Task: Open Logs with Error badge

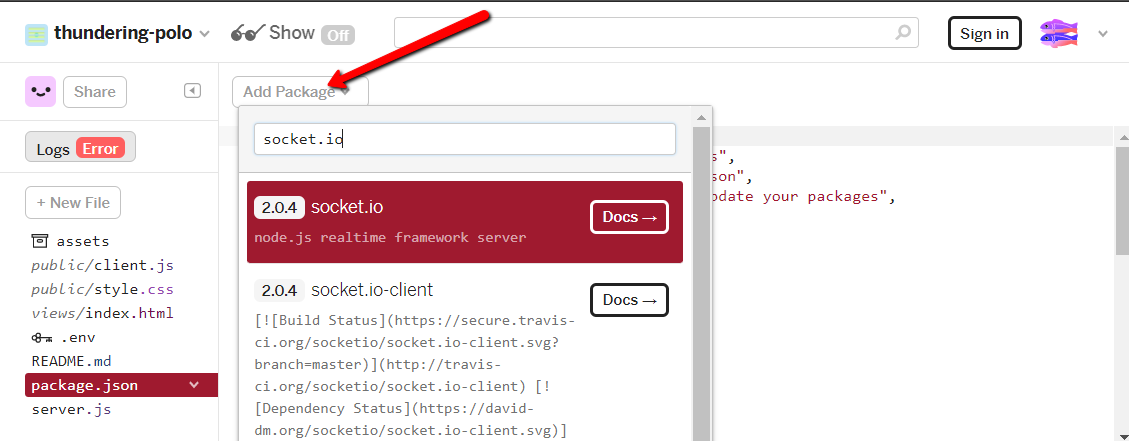Action: [80, 147]
